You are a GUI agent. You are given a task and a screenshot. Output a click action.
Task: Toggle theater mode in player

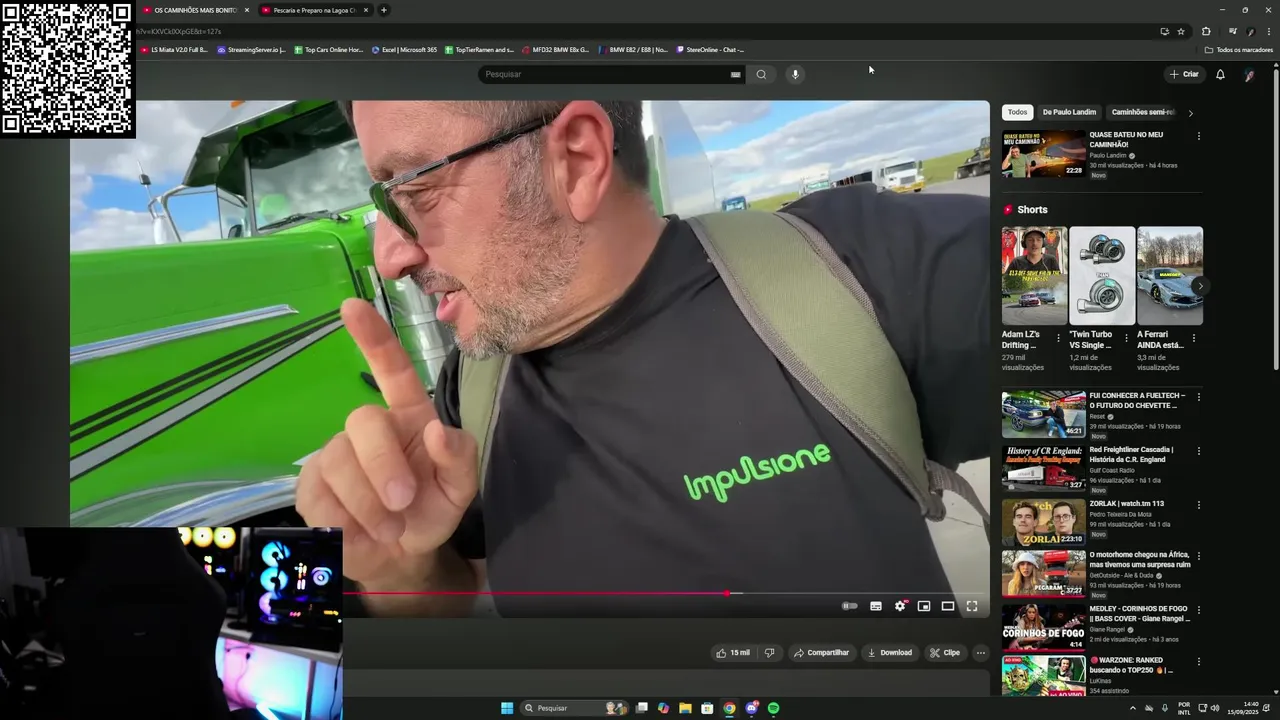(948, 606)
